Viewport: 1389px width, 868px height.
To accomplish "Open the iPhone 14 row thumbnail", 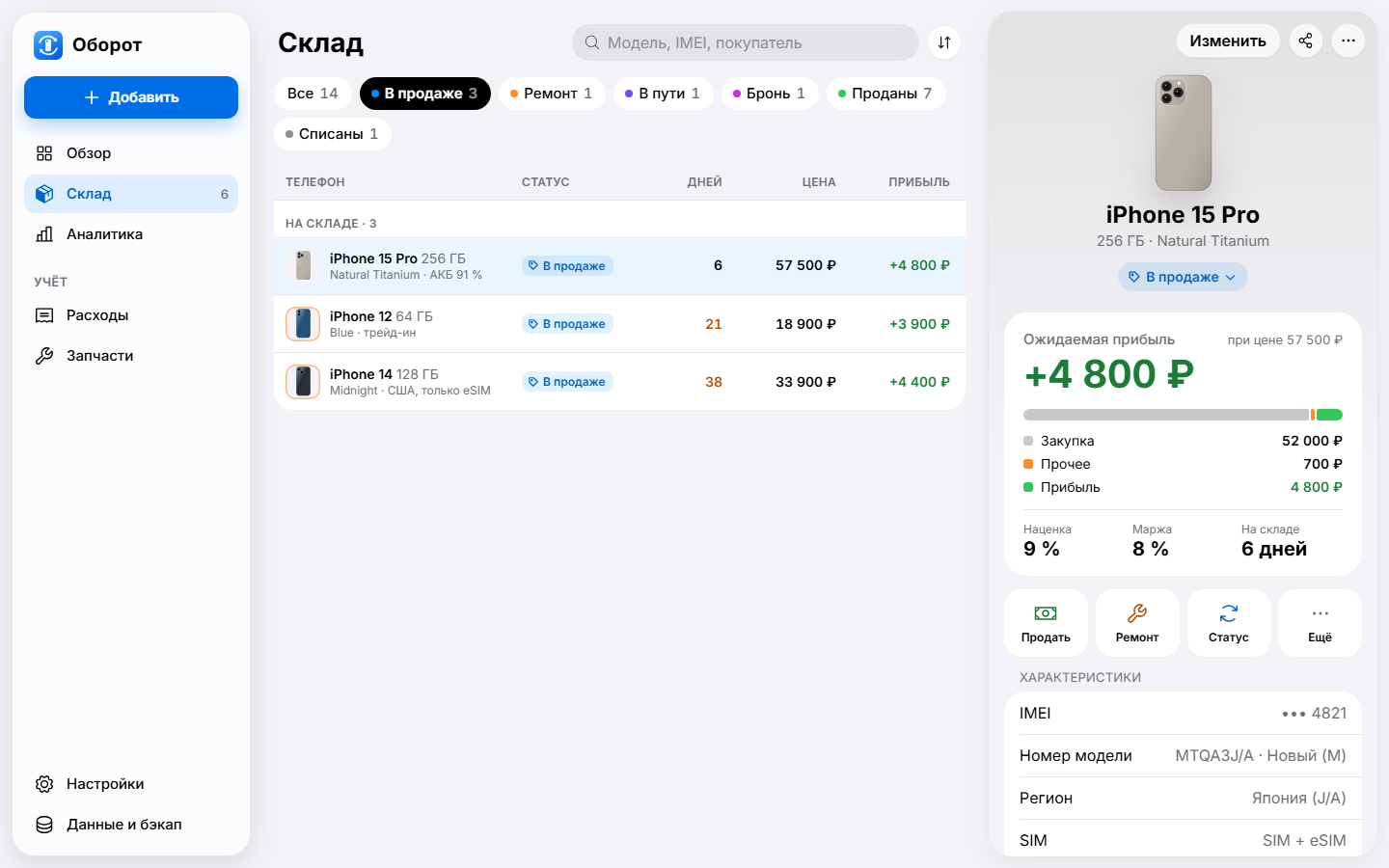I will pos(303,382).
